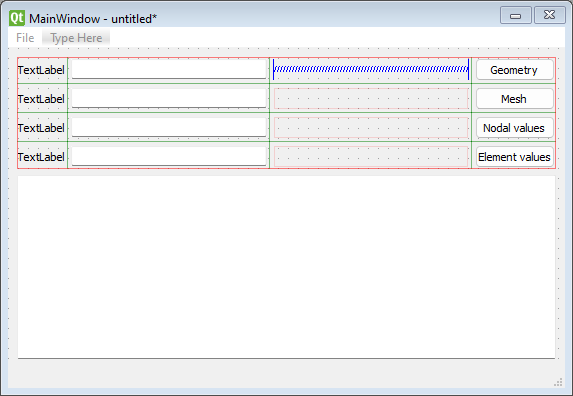Select the empty widget placeholder in Mesh row
This screenshot has width=573, height=396.
371,99
